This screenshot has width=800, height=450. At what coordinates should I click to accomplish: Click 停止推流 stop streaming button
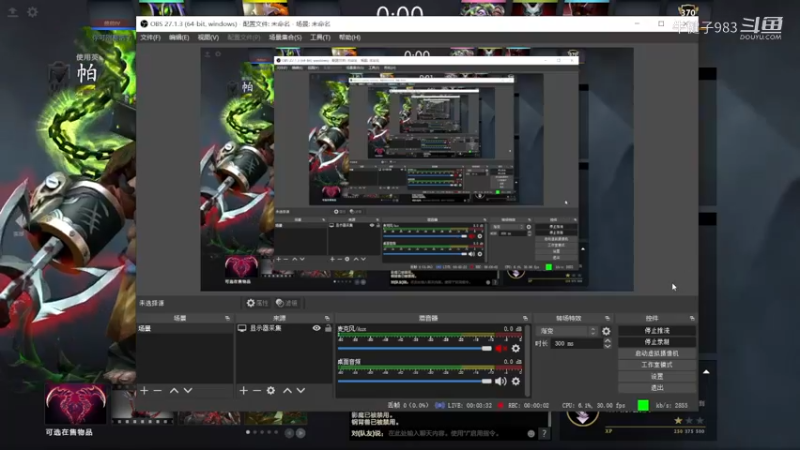pos(657,331)
